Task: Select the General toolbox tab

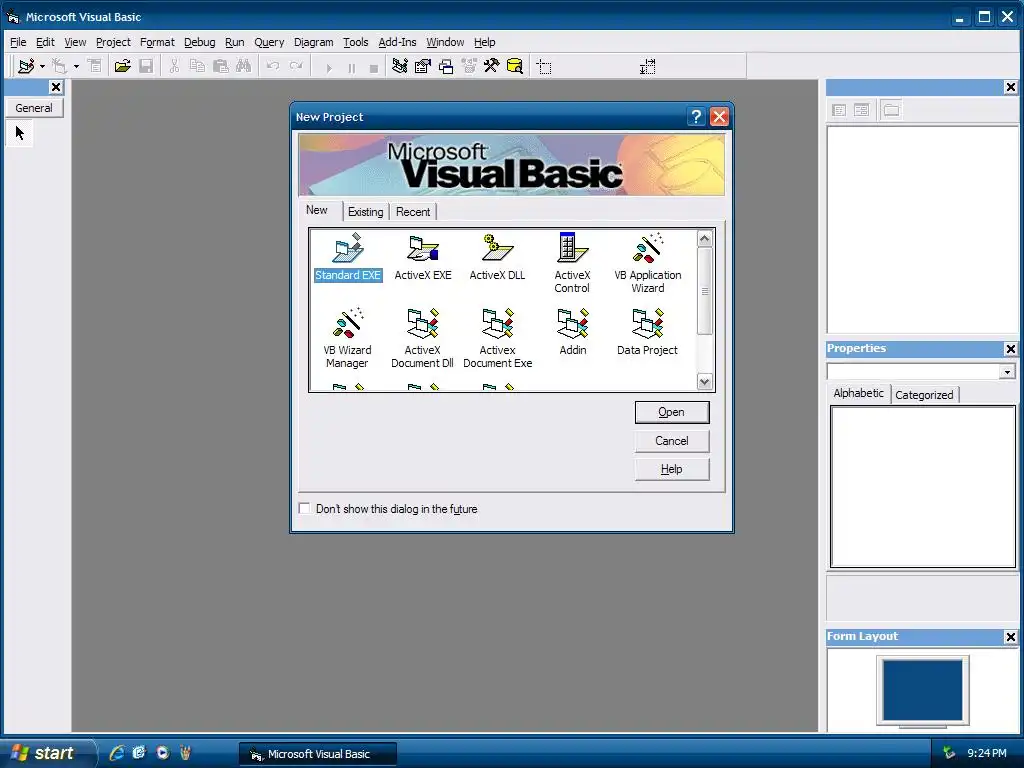Action: [x=34, y=108]
